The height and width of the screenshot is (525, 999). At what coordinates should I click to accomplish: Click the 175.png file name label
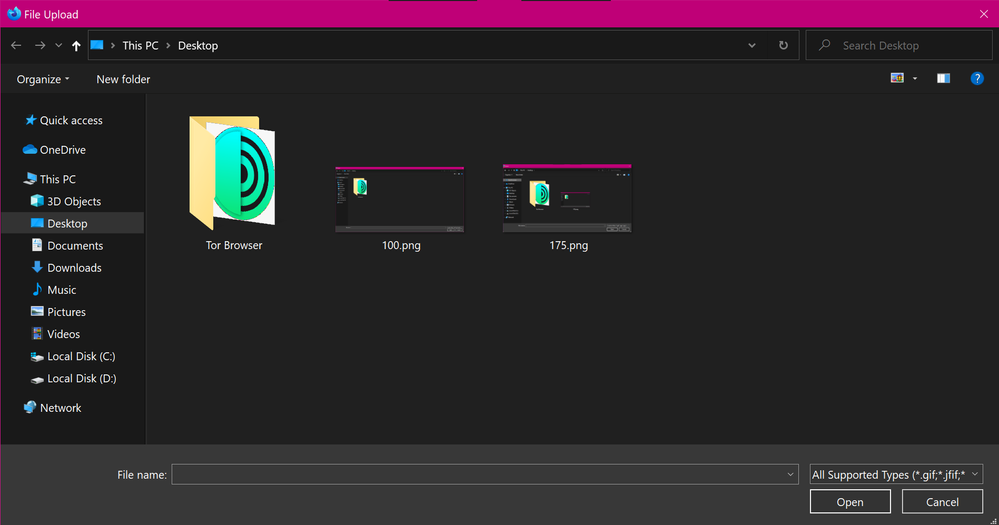569,245
